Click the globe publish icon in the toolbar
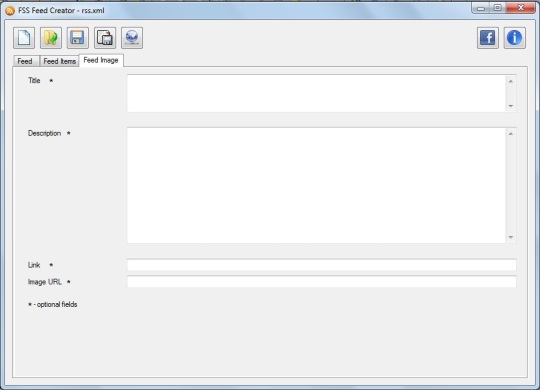The width and height of the screenshot is (540, 390). 132,38
